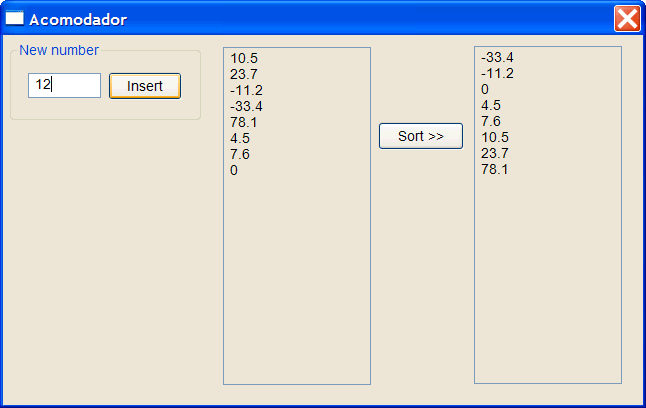Close the Acomodador window
This screenshot has width=646, height=408.
pos(627,19)
